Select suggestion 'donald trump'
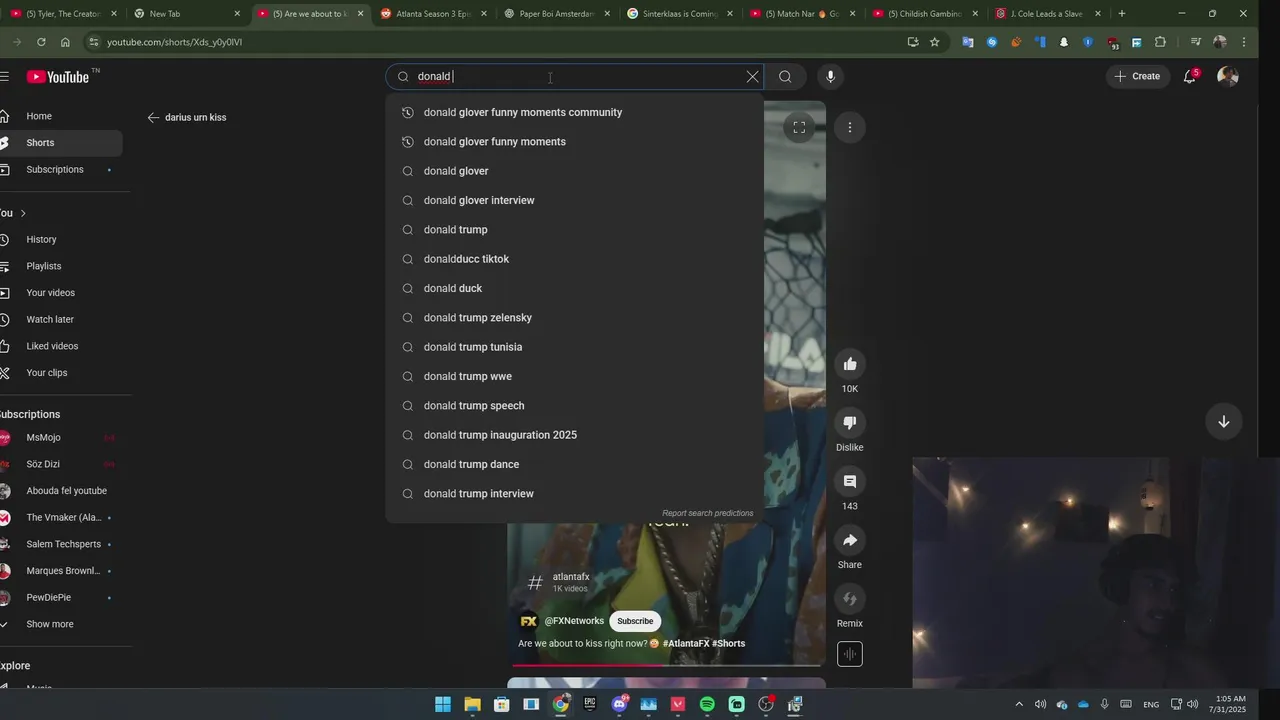Image resolution: width=1280 pixels, height=720 pixels. click(x=575, y=230)
